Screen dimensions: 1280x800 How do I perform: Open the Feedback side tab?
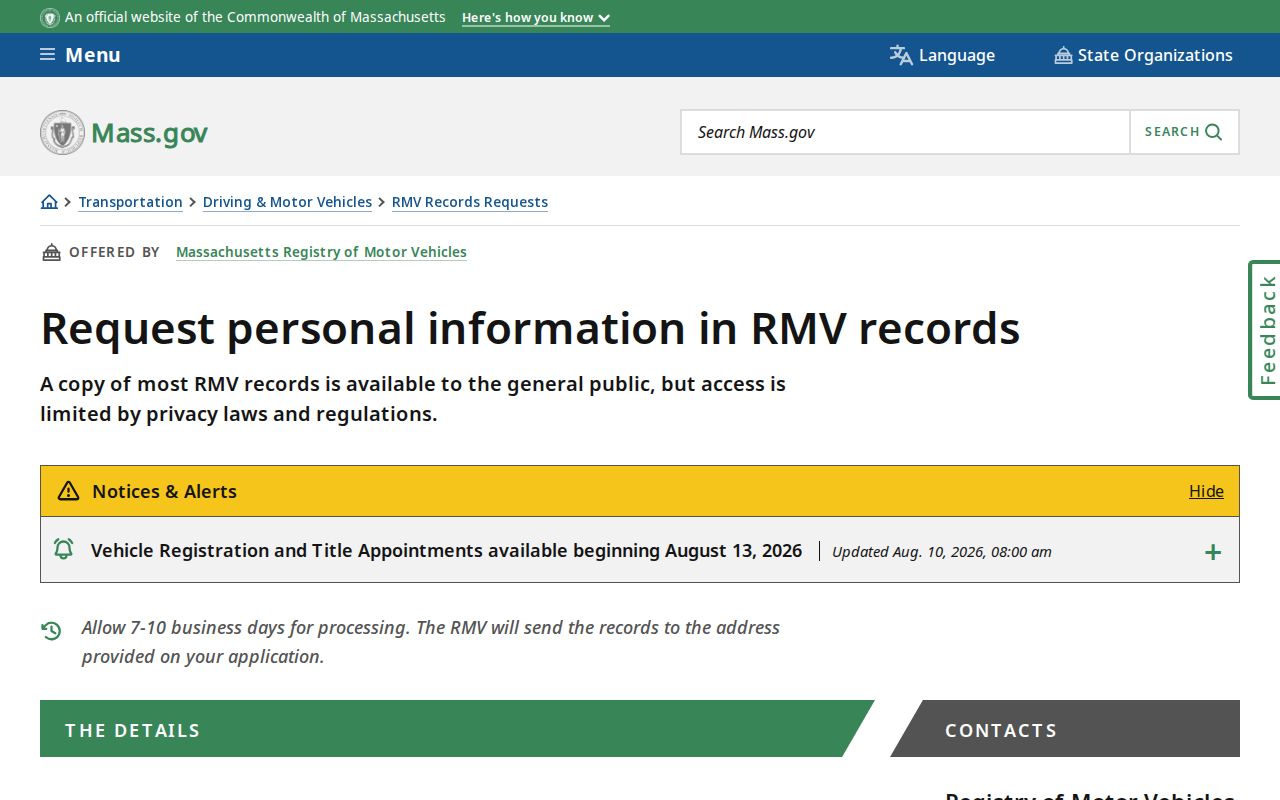[x=1265, y=330]
